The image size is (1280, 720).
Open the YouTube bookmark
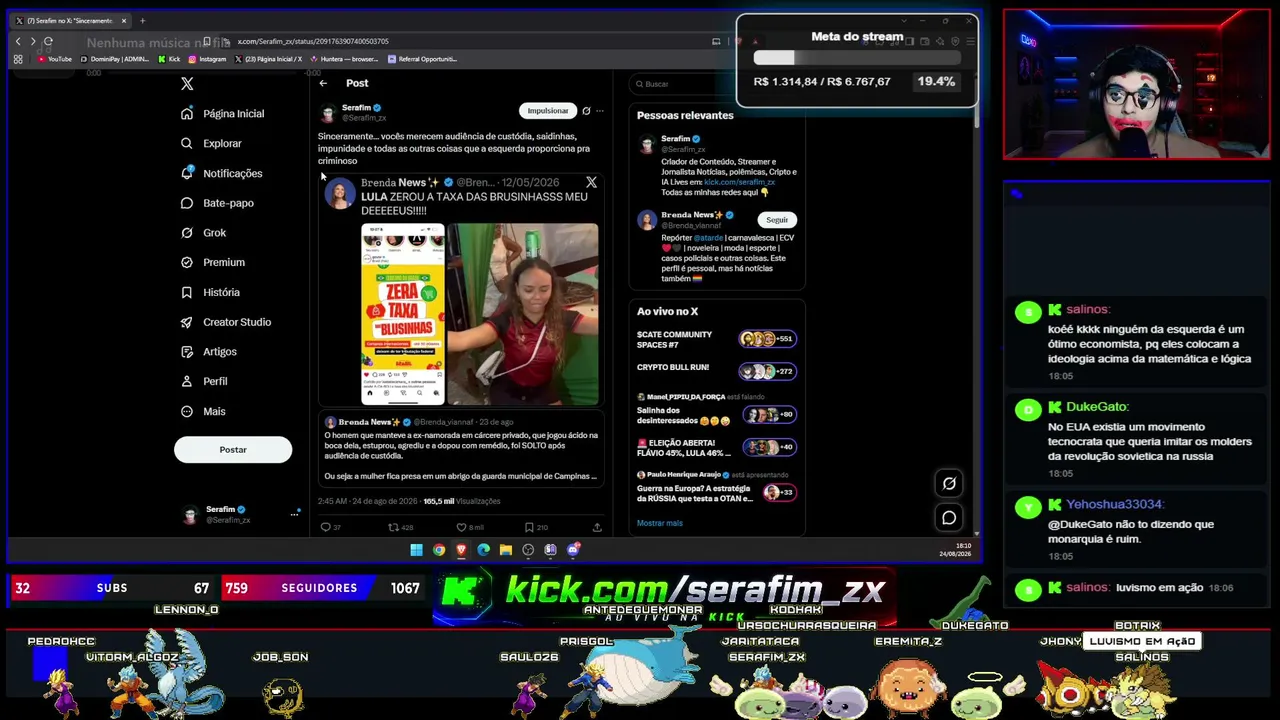tap(55, 59)
